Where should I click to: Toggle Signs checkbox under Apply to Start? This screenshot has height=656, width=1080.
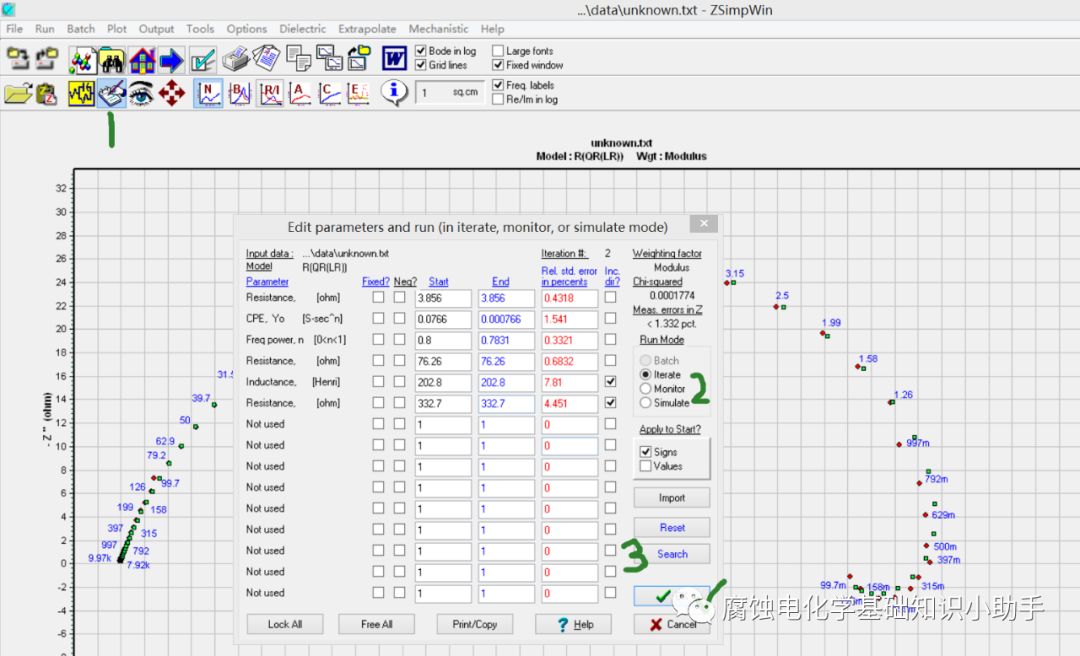[x=645, y=452]
